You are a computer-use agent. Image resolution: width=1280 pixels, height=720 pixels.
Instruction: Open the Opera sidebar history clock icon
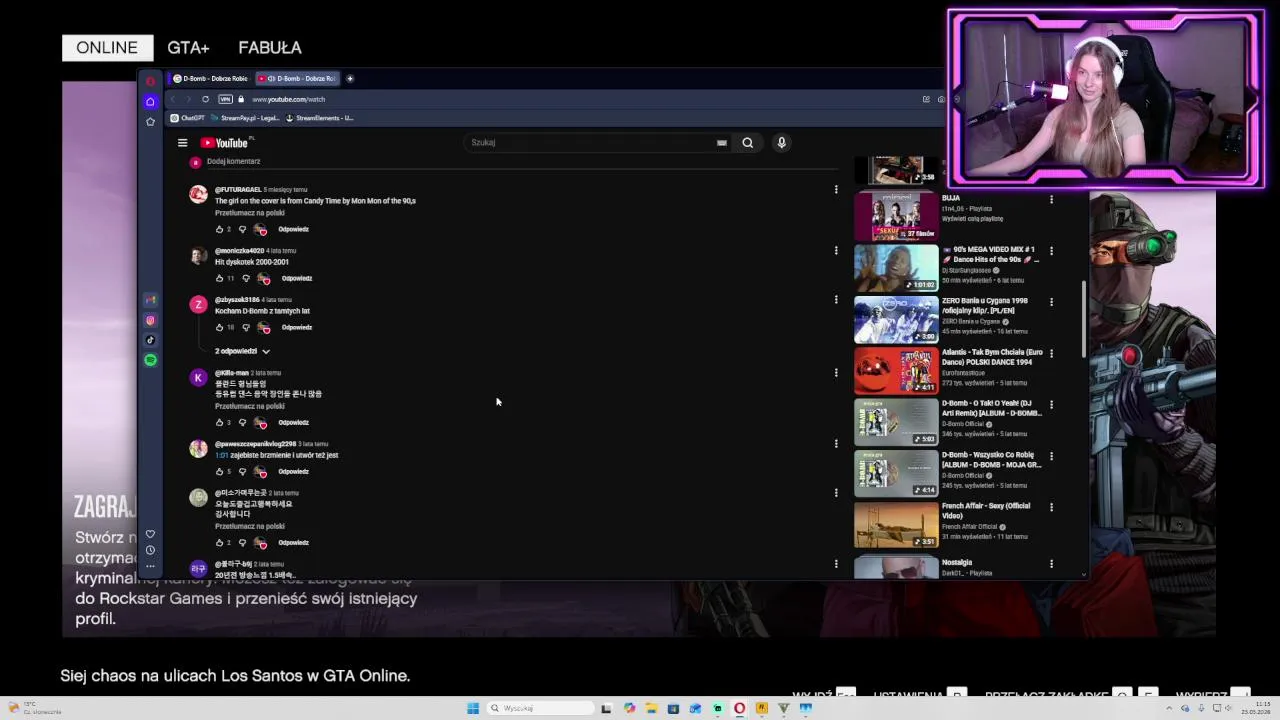tap(150, 550)
